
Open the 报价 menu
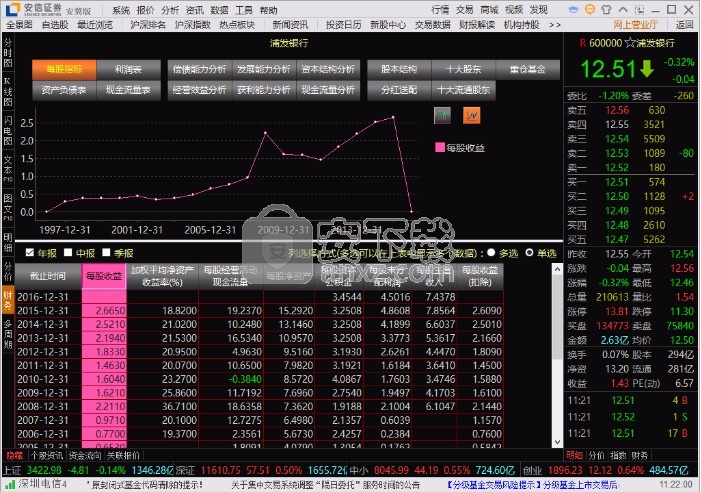pyautogui.click(x=145, y=10)
